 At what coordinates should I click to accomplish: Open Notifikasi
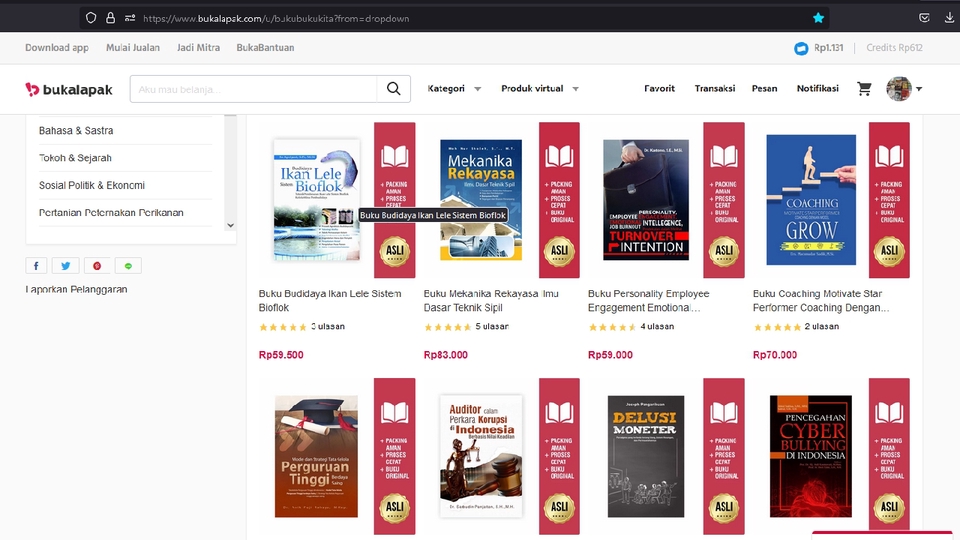pos(817,89)
